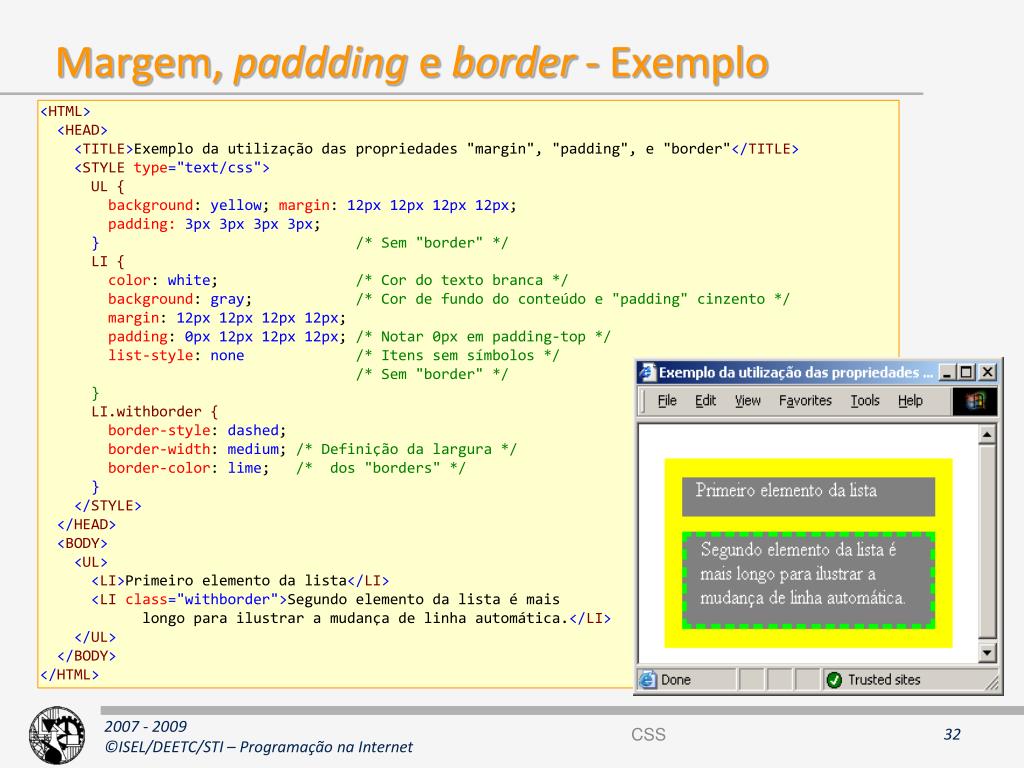Click 'Segundo elemento da lista' dashed-border item
Viewport: 1024px width, 768px height.
[x=808, y=581]
